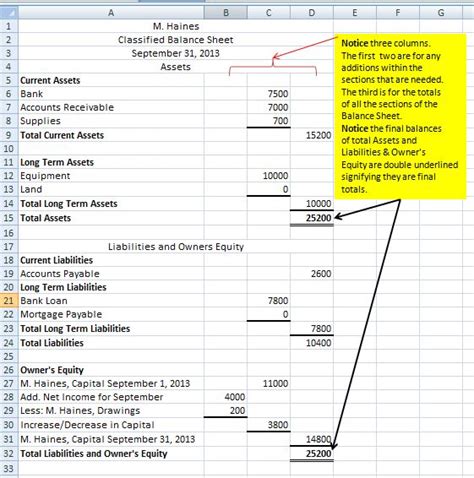
Task: Select the 'Land' label cell
Action: [x=111, y=189]
